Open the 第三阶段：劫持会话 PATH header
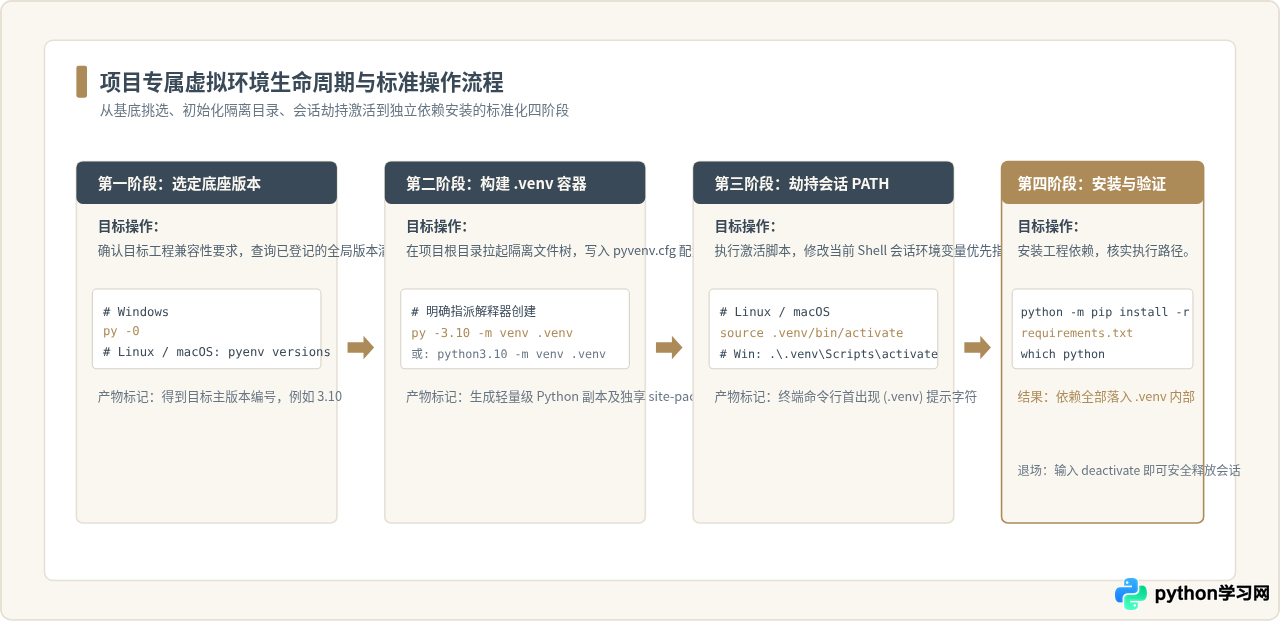1280x621 pixels. [x=823, y=183]
